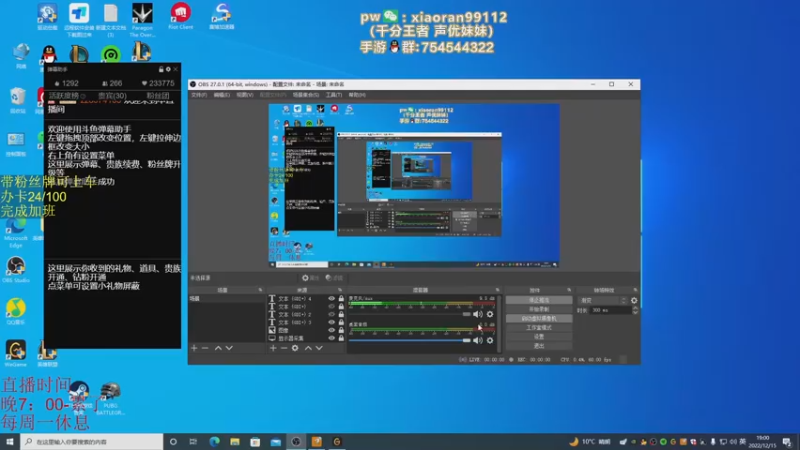Open OBS 编辑(E) Edit menu
Image resolution: width=800 pixels, height=450 pixels.
click(221, 95)
